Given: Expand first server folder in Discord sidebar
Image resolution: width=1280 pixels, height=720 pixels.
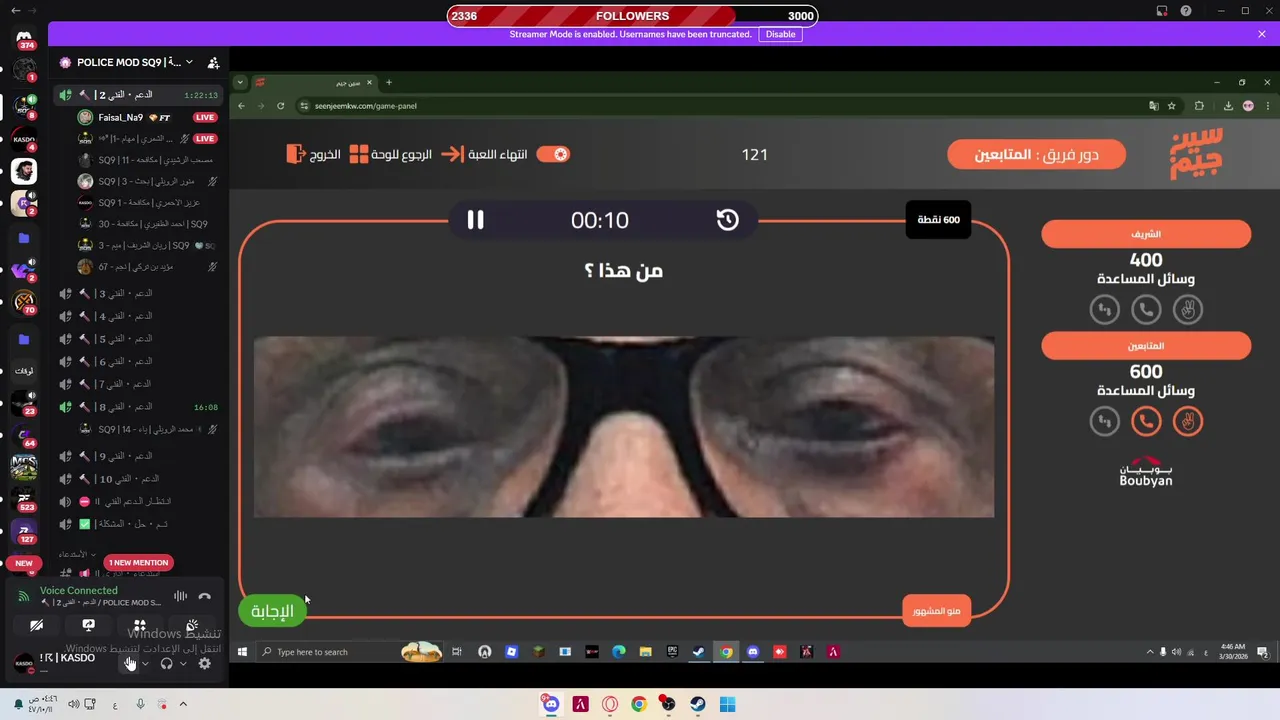Looking at the screenshot, I should 24,238.
